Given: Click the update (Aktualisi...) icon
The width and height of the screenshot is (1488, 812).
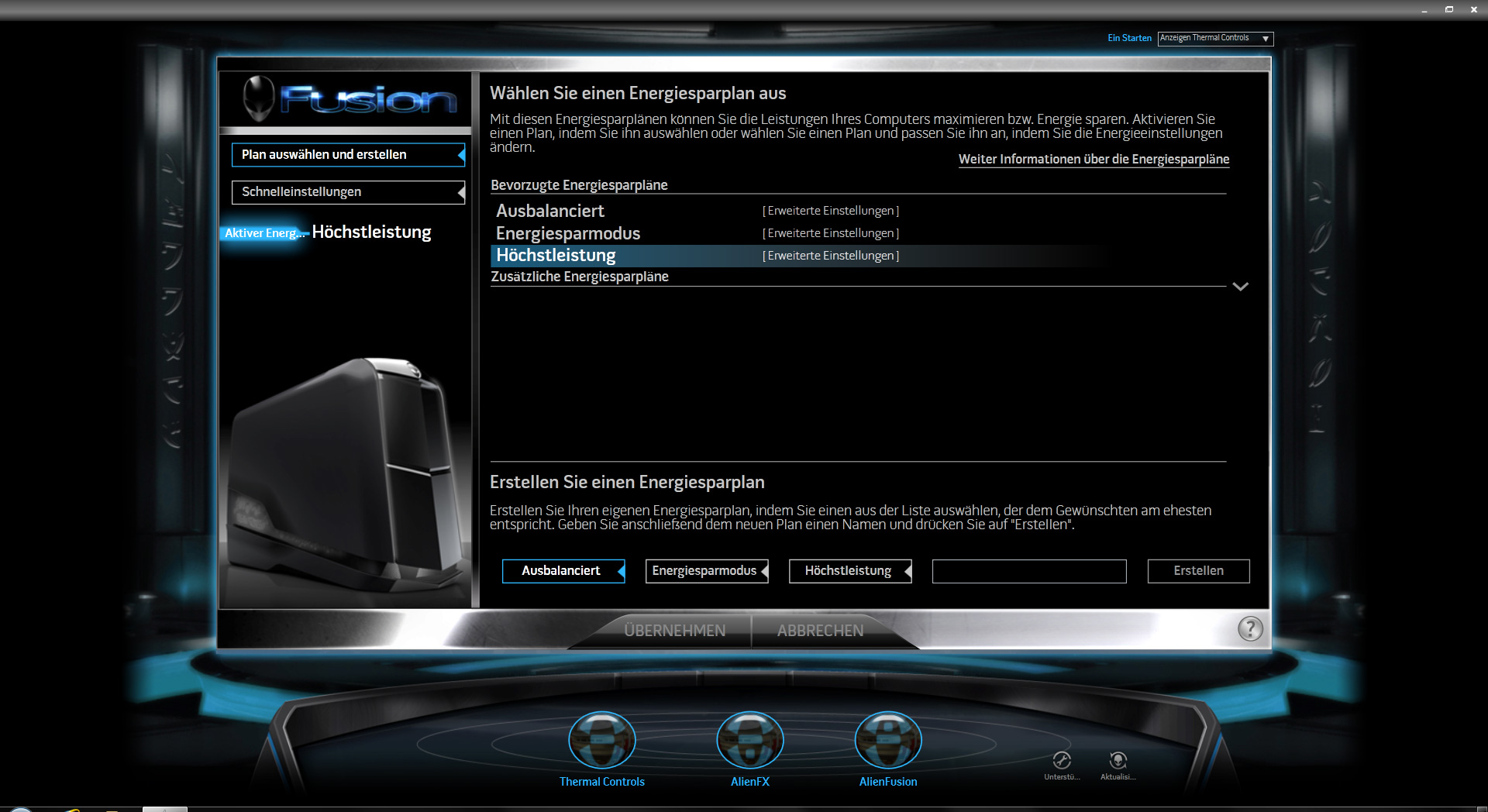Looking at the screenshot, I should pos(1118,760).
